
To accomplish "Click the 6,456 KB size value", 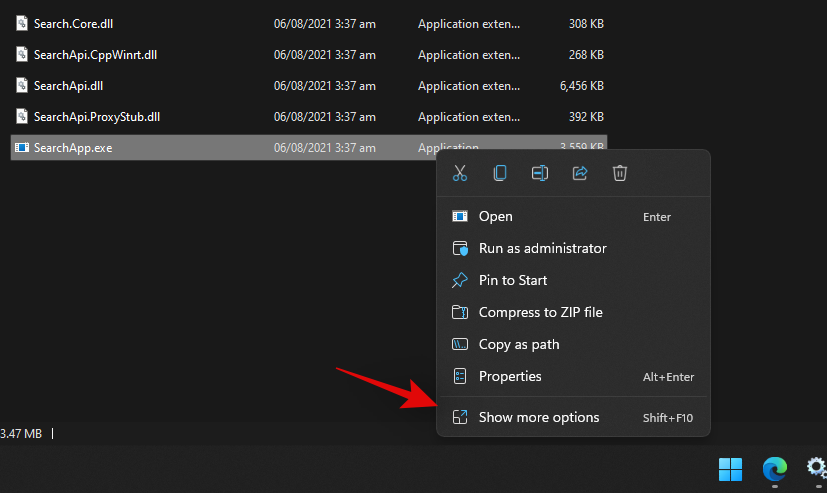I will pos(582,86).
